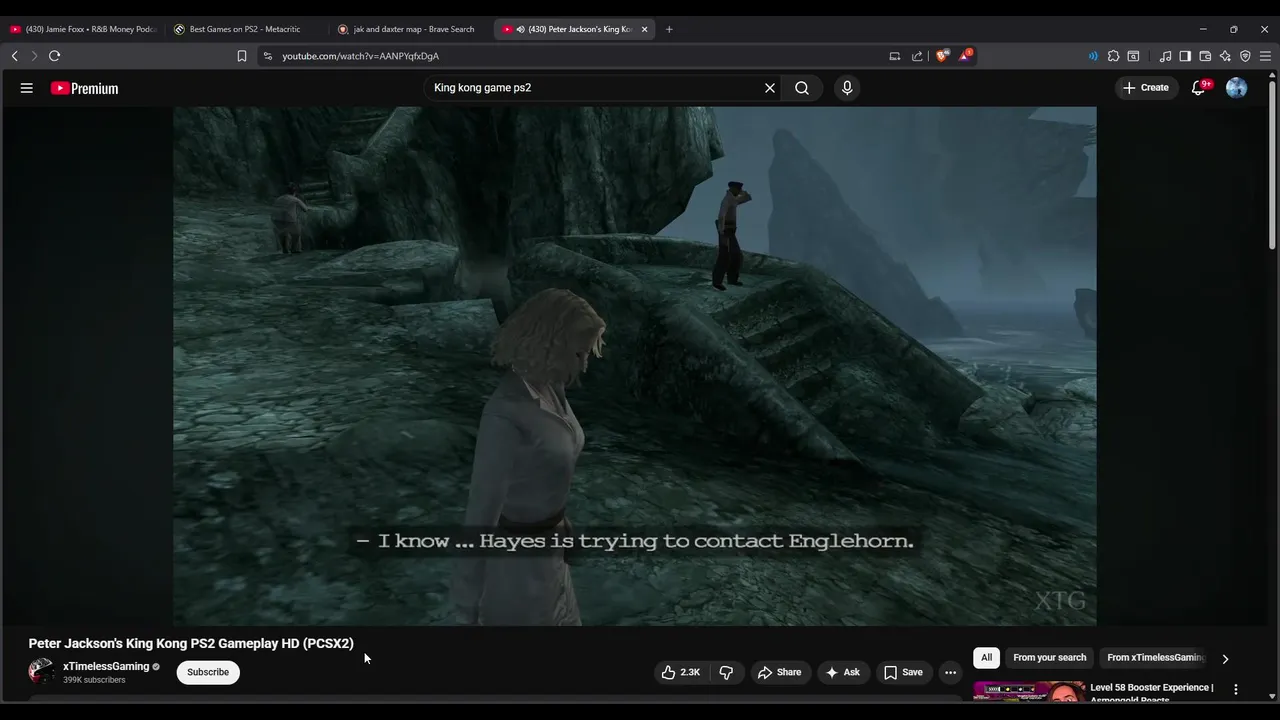Install or cast page from address bar icon
1280x720 pixels.
point(895,56)
